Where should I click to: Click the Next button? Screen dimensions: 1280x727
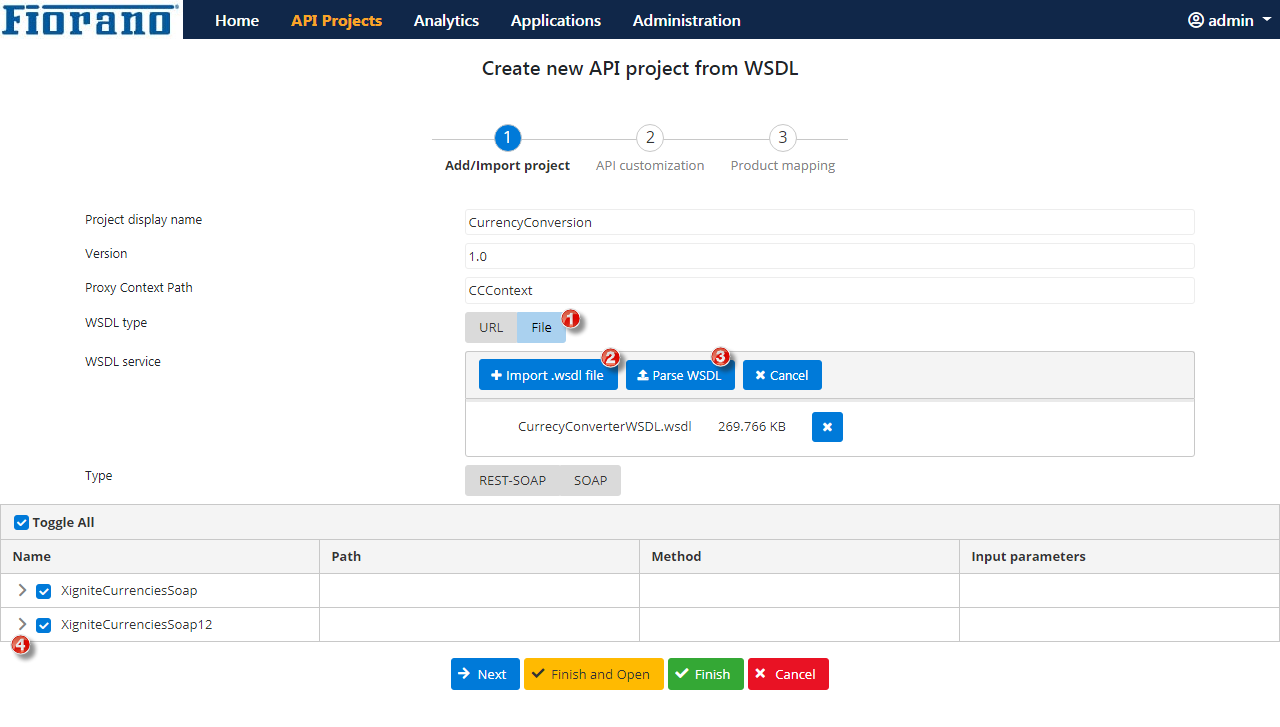pos(485,674)
